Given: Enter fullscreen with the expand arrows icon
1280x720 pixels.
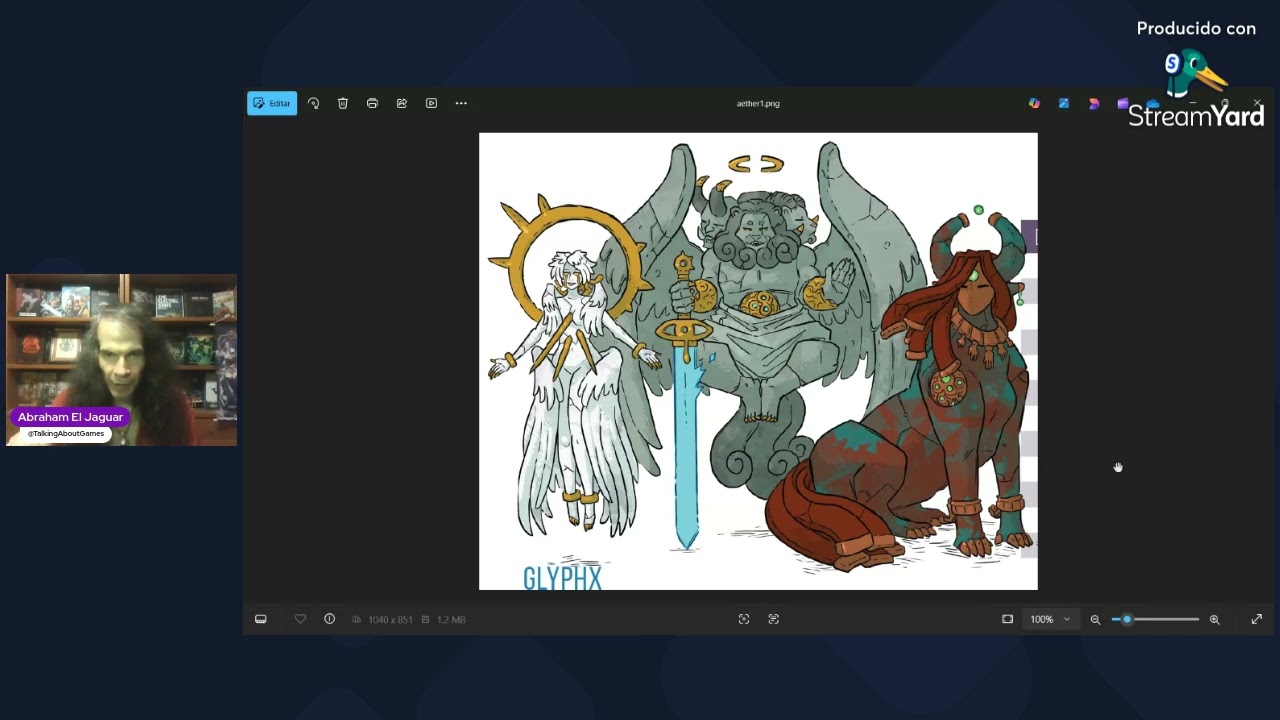Looking at the screenshot, I should tap(1257, 619).
